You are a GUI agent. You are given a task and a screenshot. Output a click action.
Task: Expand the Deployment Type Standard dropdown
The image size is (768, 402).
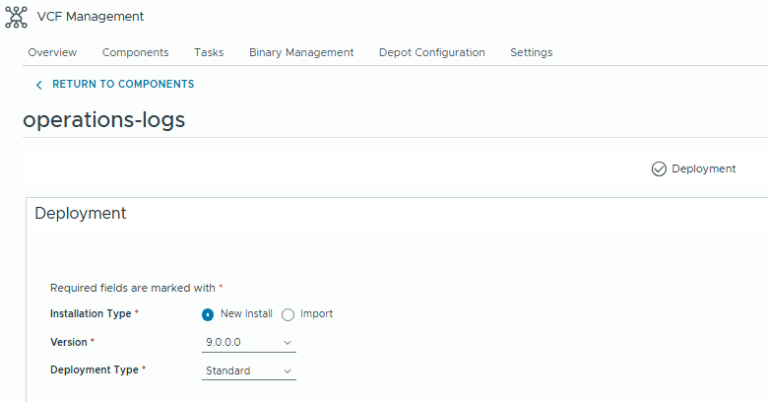tap(248, 371)
